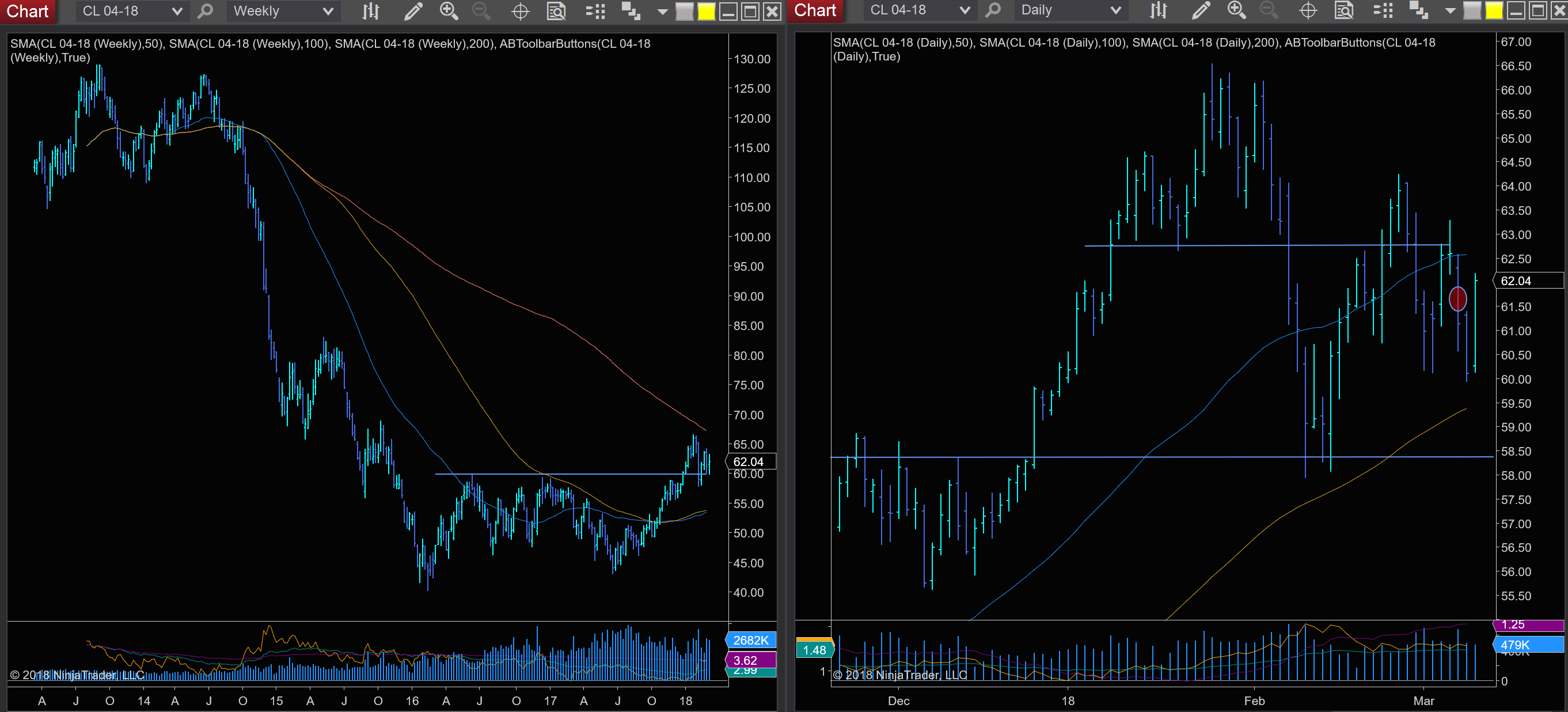Expand the toolbar overflow arrow on Daily chart
The width and height of the screenshot is (1568, 712).
[x=1451, y=10]
